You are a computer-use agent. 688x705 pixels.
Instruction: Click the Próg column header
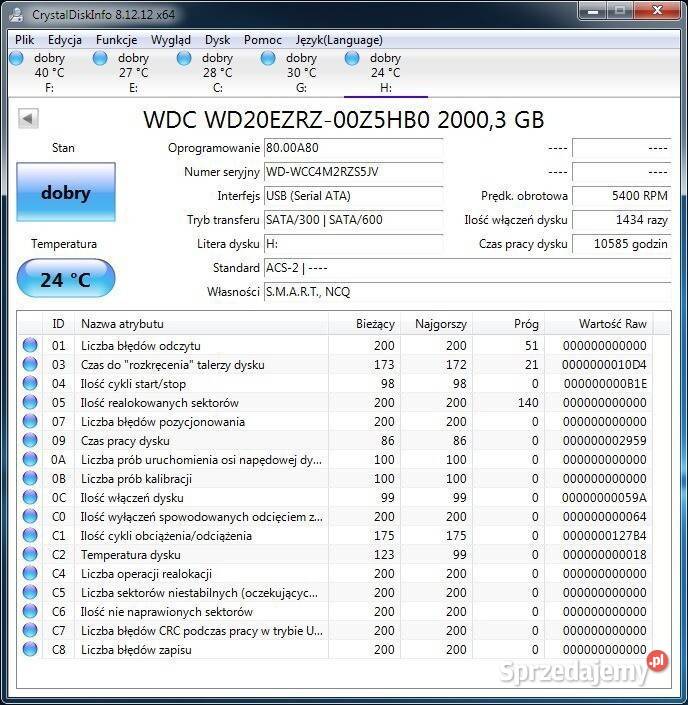(509, 324)
